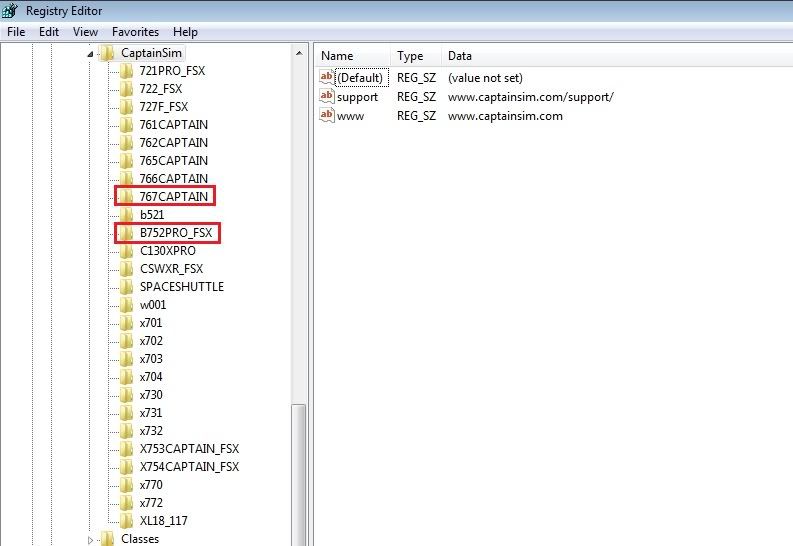
Task: Click the SPACESHUTTLE folder icon
Action: (x=126, y=287)
